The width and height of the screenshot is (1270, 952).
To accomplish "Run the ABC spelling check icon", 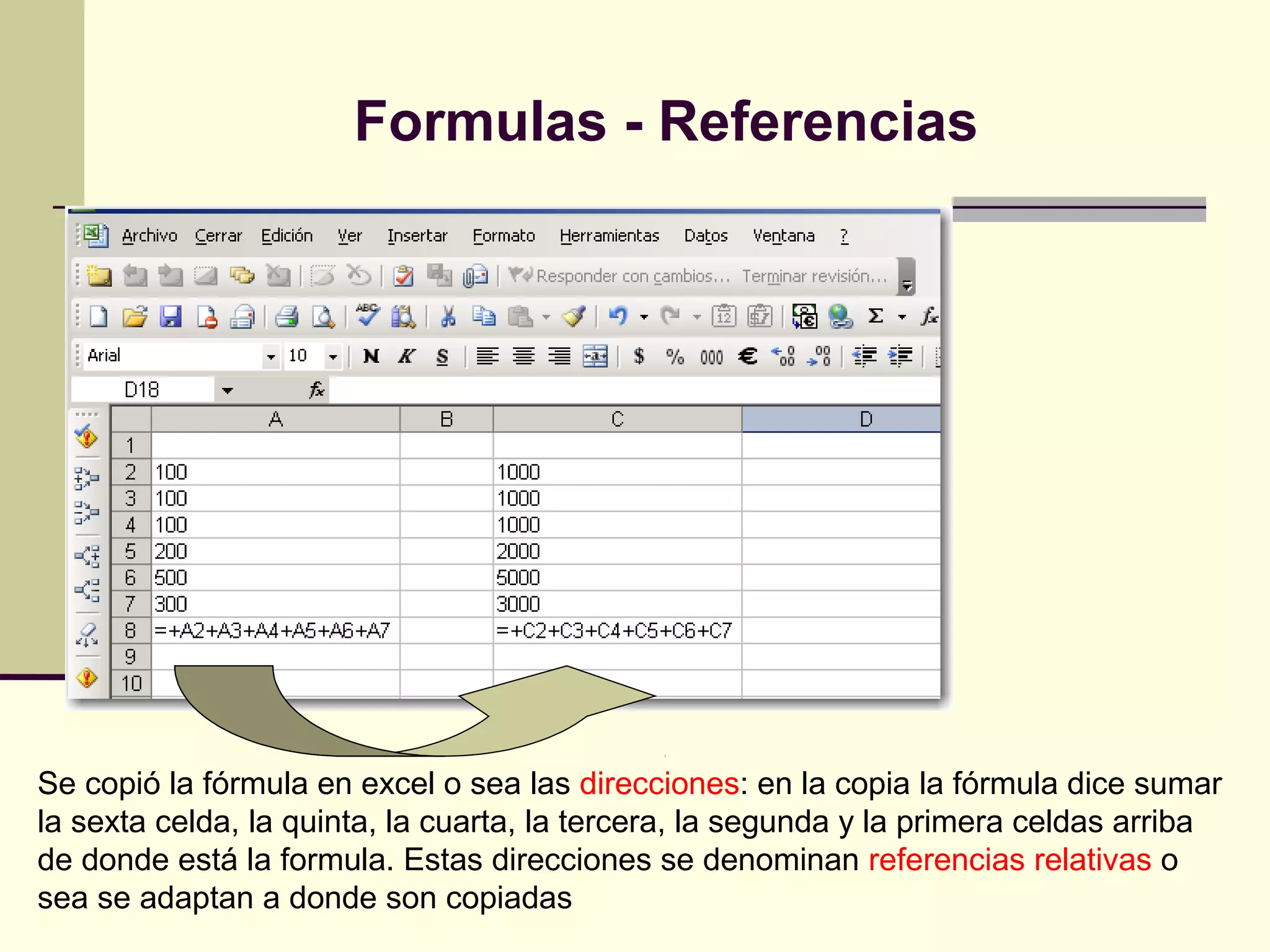I will coord(368,315).
